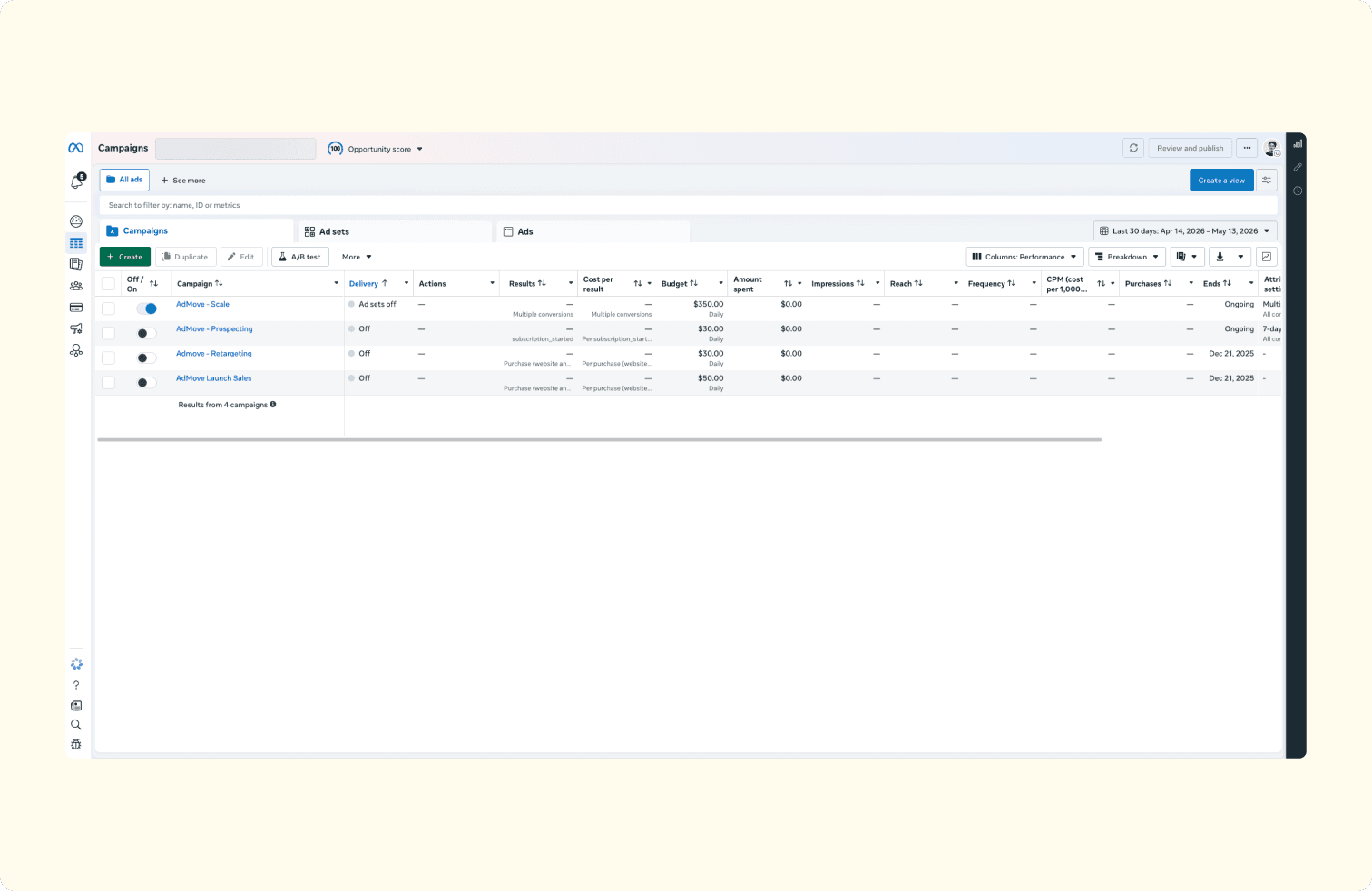Open the Budget column header dropdown arrow
Viewport: 1372px width, 891px height.
(720, 284)
